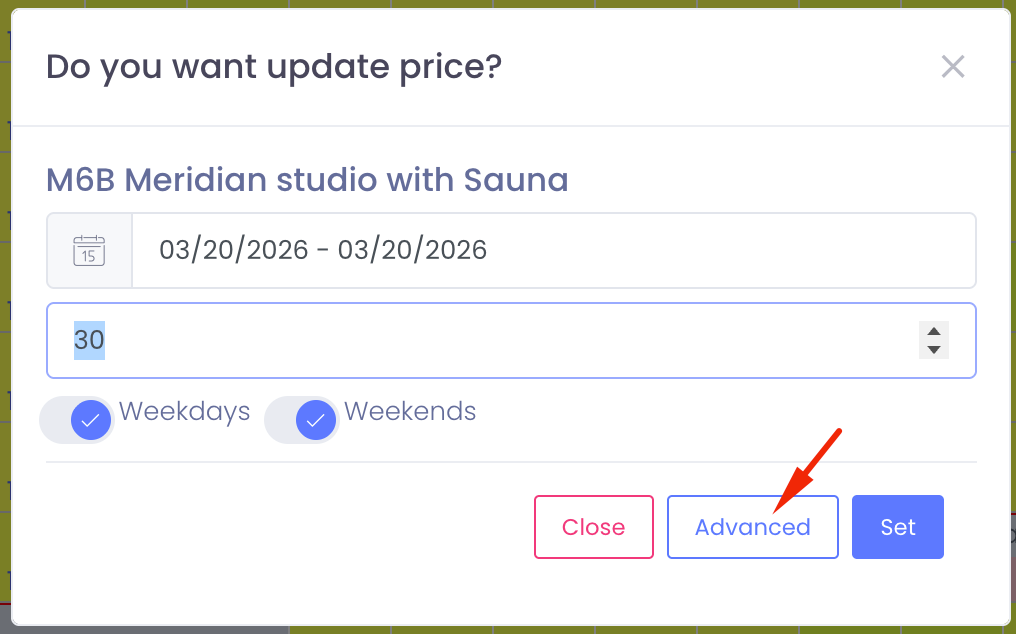Select the M6B Meridian studio title
1016x634 pixels.
[x=307, y=180]
